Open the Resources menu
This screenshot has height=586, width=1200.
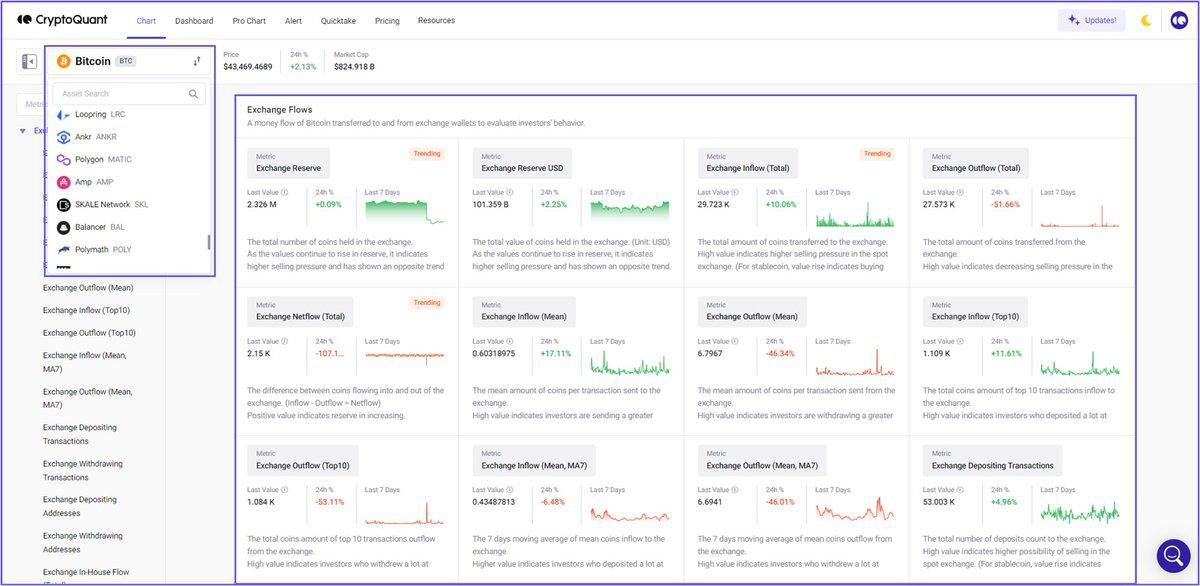[436, 20]
